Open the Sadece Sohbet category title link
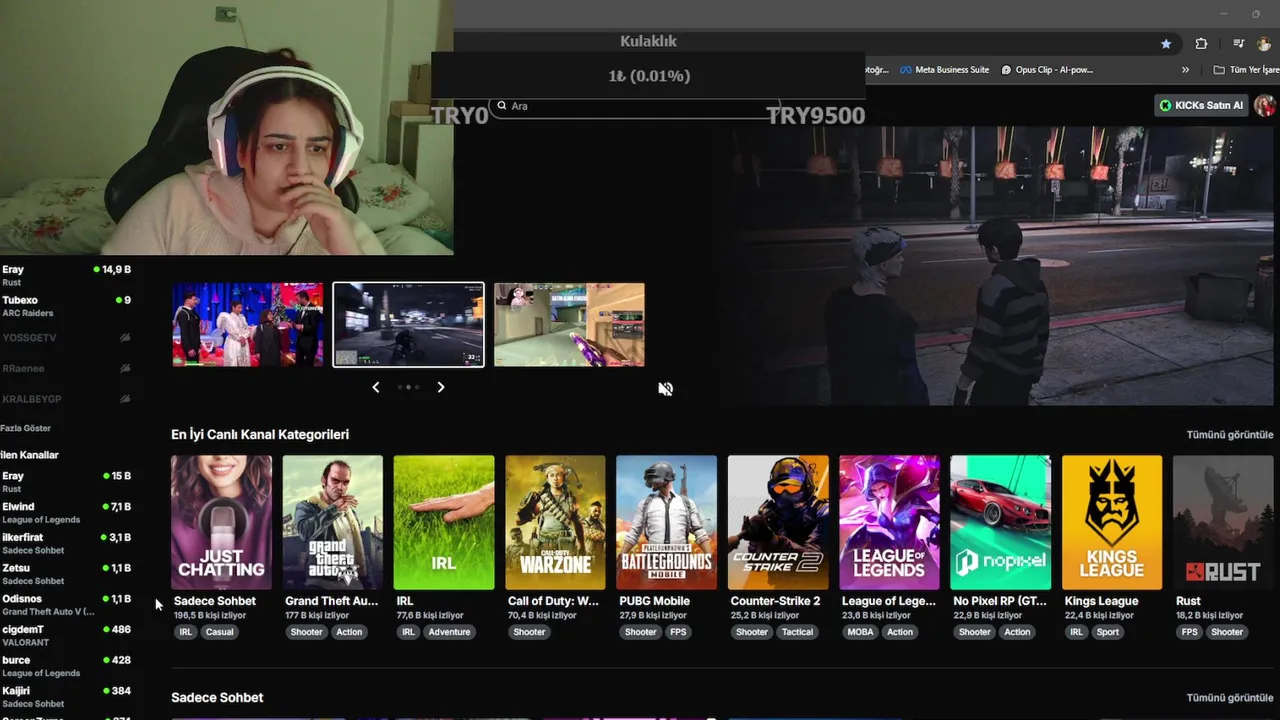This screenshot has height=720, width=1280. [215, 601]
